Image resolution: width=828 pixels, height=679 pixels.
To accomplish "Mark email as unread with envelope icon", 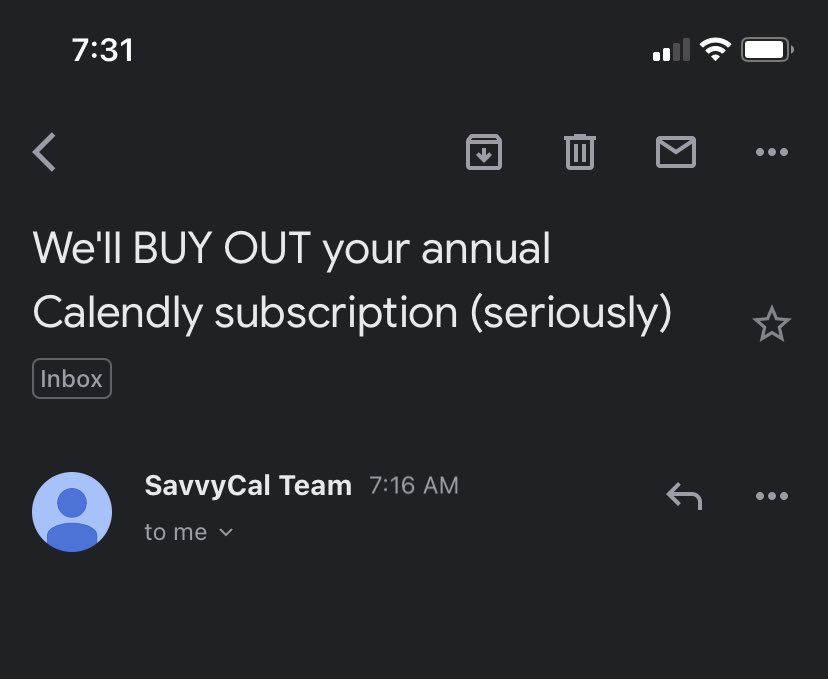I will click(x=676, y=152).
